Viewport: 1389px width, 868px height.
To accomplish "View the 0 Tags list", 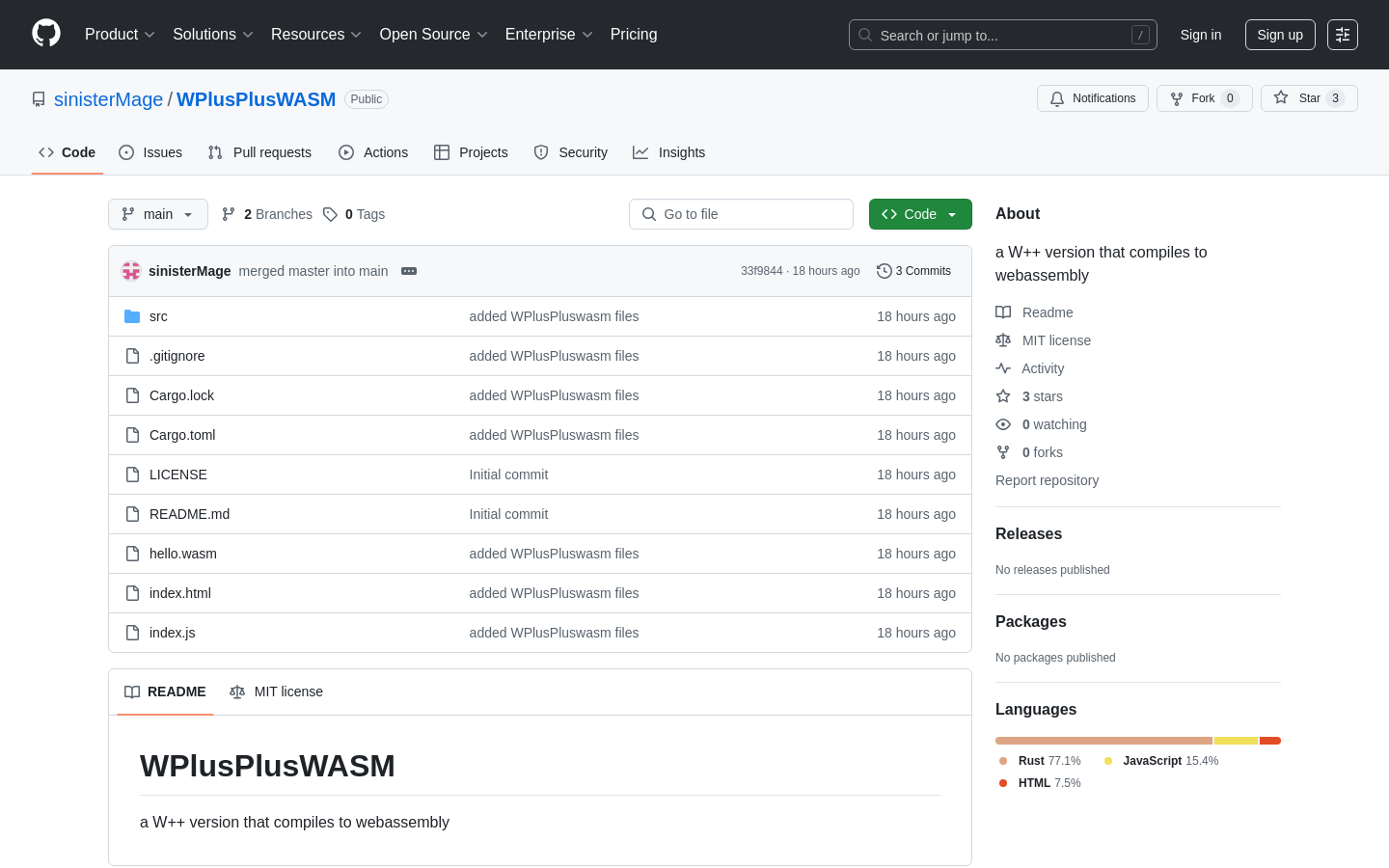I will point(354,214).
